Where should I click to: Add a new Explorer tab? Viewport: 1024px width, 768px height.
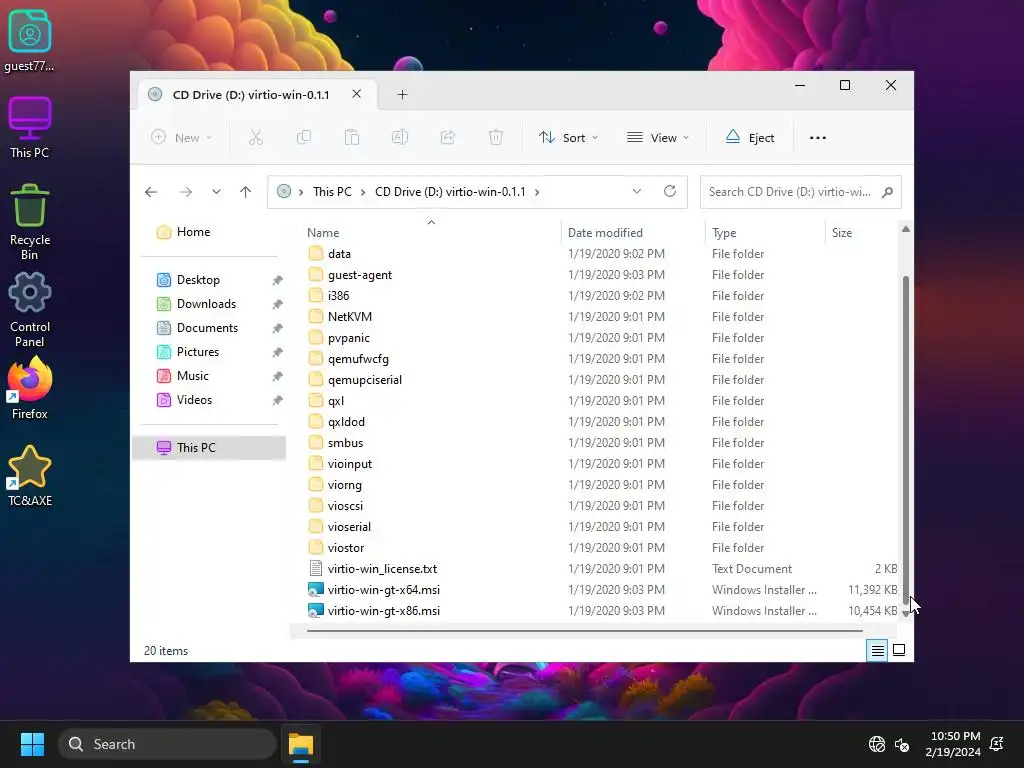402,95
